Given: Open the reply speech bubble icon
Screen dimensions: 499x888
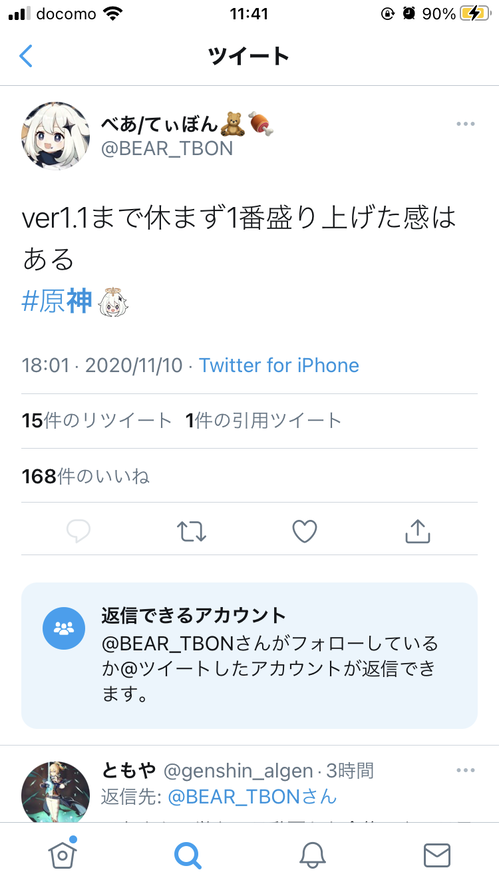Looking at the screenshot, I should 79,531.
